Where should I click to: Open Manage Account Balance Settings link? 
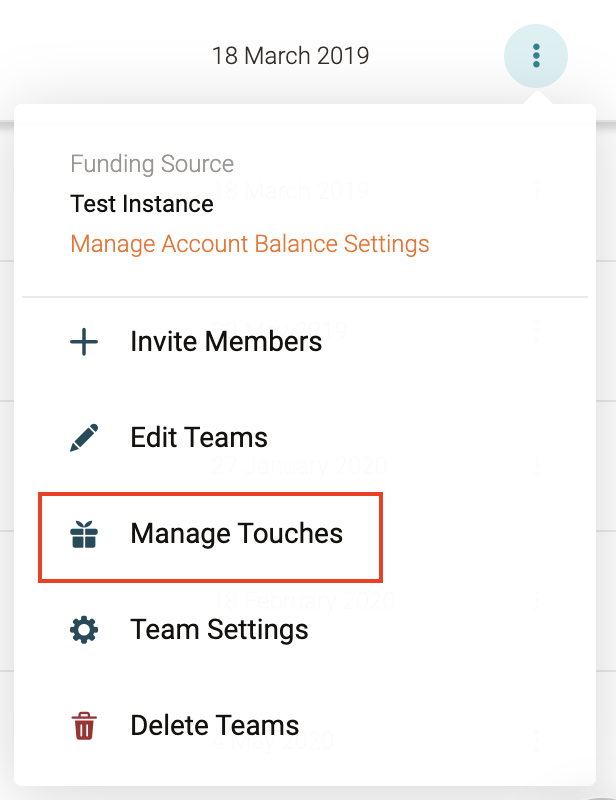[x=250, y=244]
